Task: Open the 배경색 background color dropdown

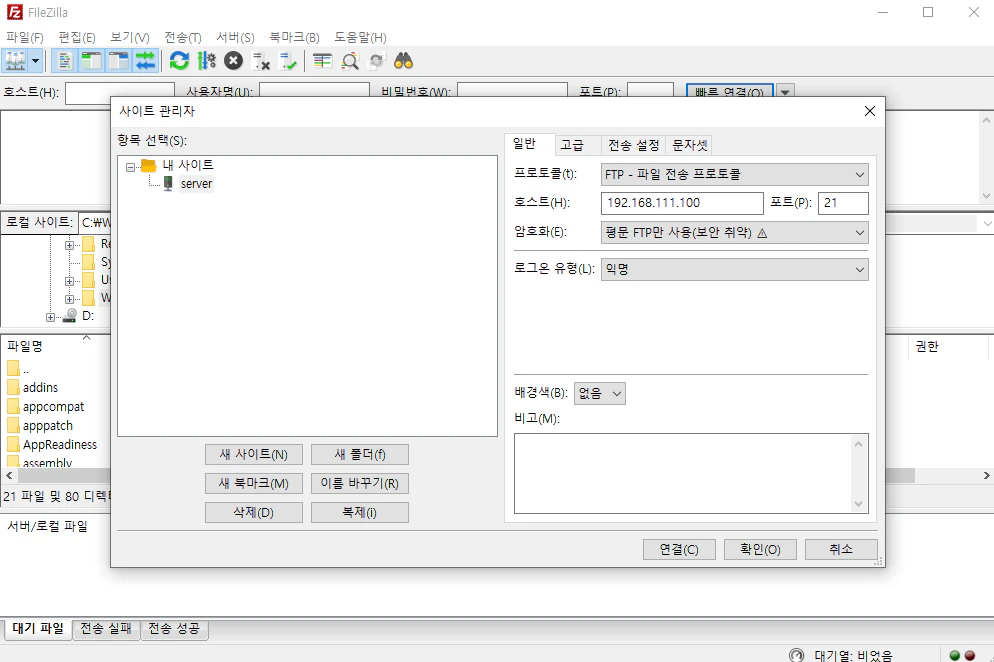Action: coord(600,394)
